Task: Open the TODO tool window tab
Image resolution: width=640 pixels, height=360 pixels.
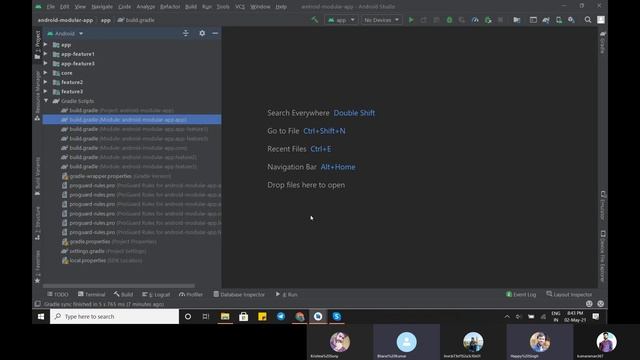Action: click(x=58, y=294)
